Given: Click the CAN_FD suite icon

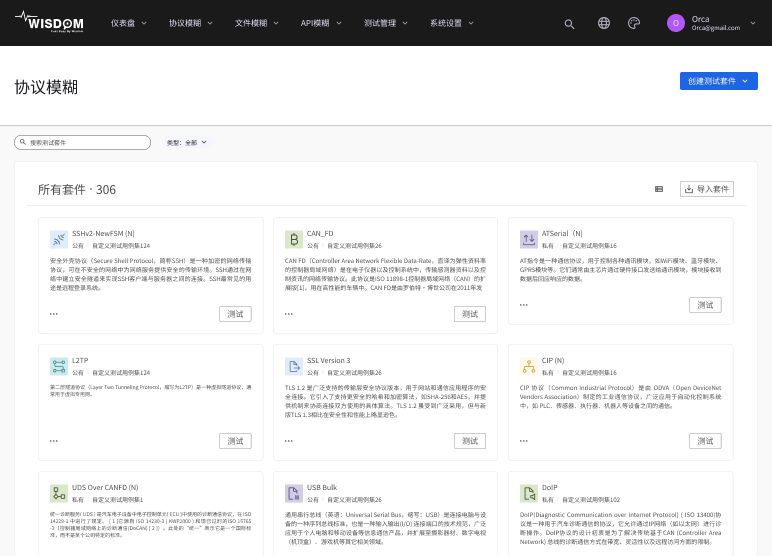Looking at the screenshot, I should 294,239.
